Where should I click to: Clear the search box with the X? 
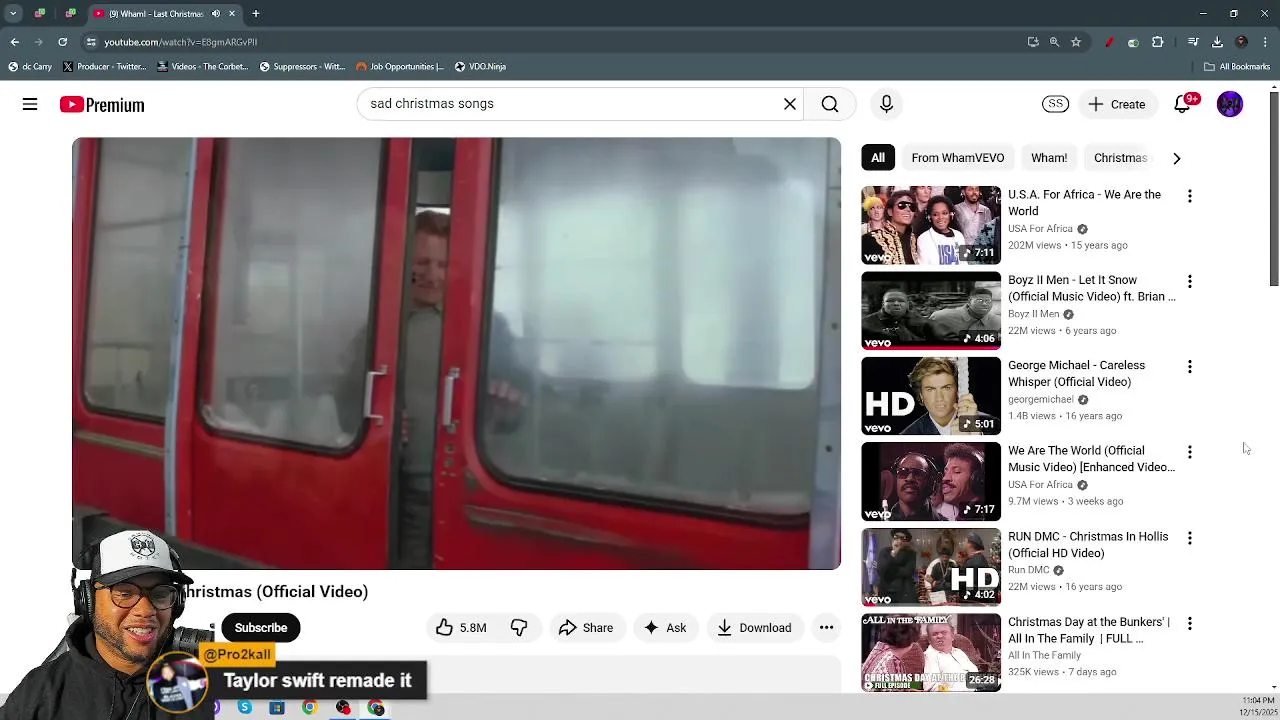coord(790,104)
